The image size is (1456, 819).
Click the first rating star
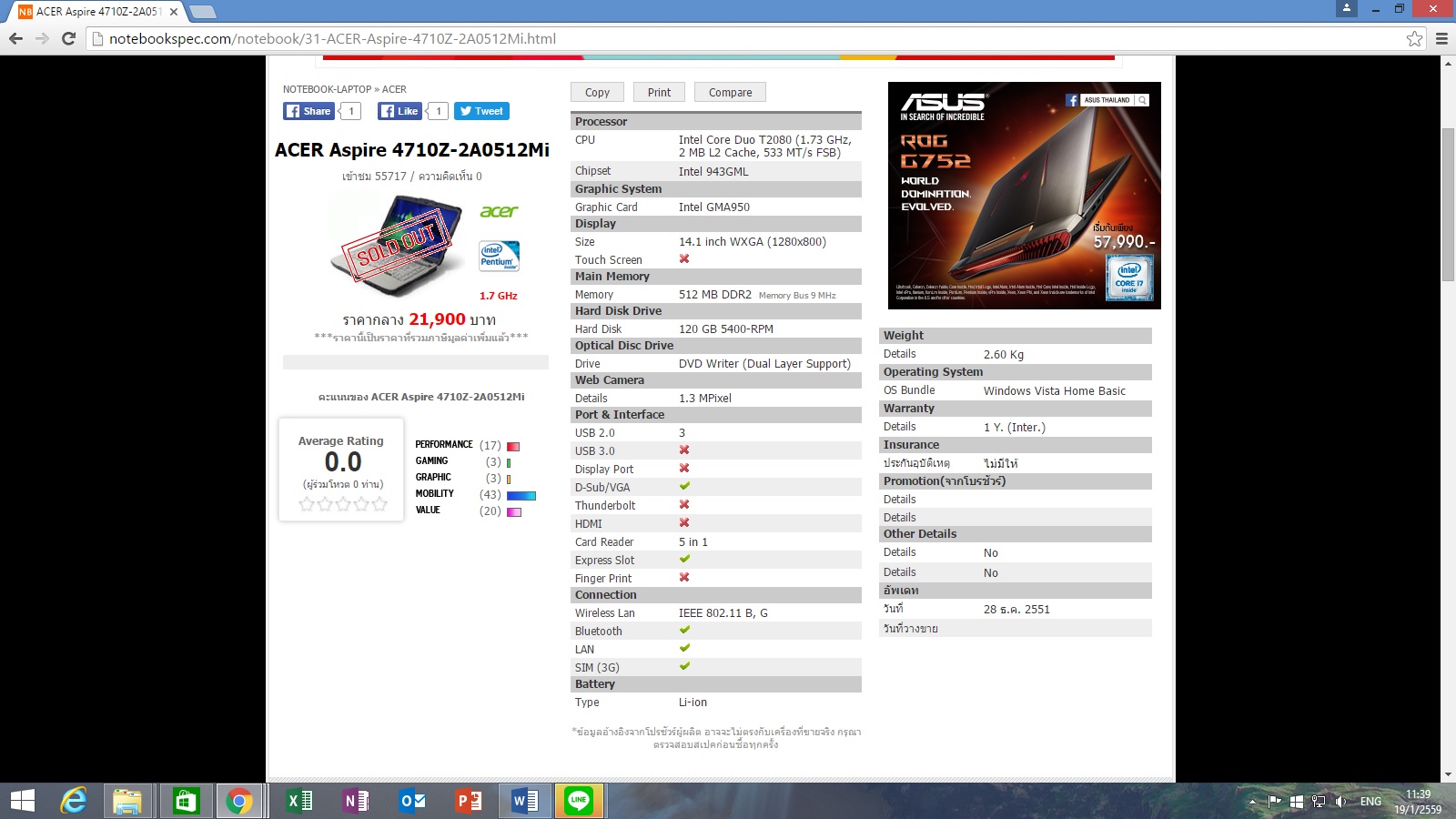point(307,504)
